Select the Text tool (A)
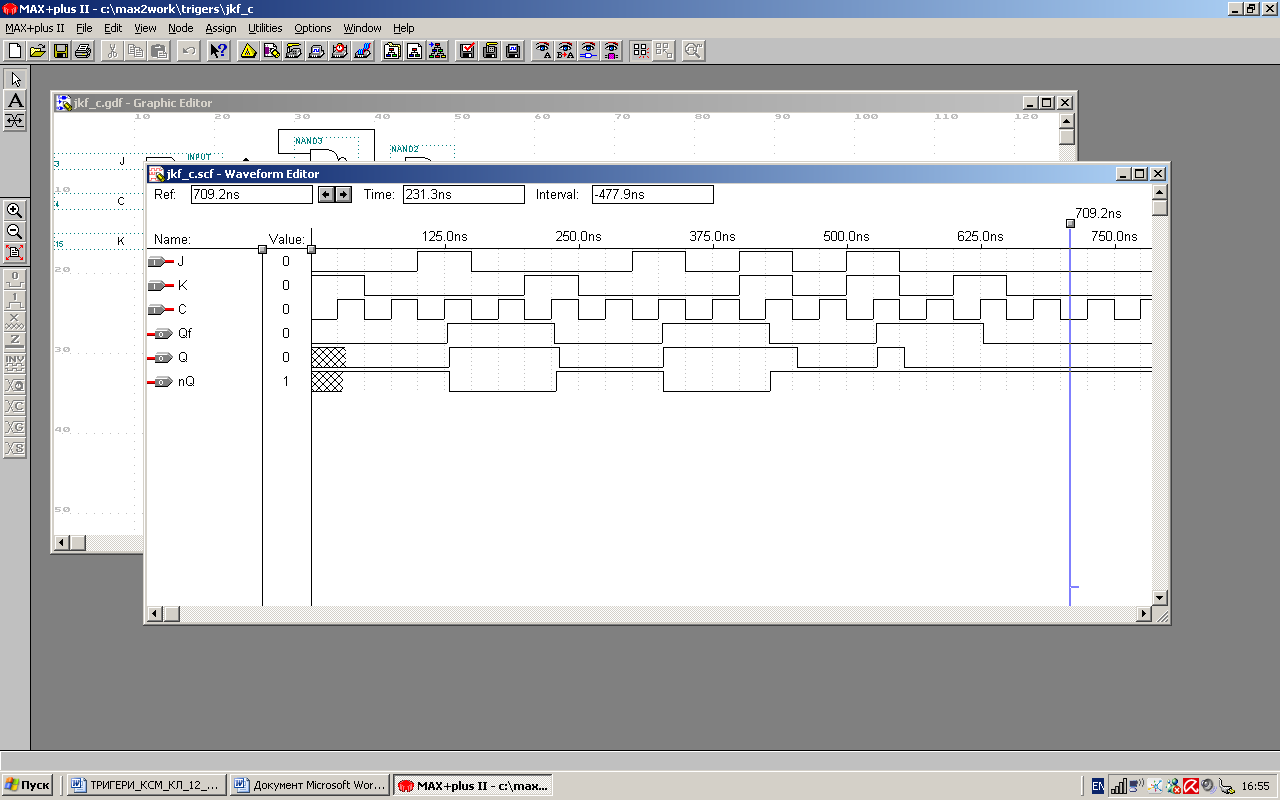The height and width of the screenshot is (800, 1280). click(x=15, y=100)
